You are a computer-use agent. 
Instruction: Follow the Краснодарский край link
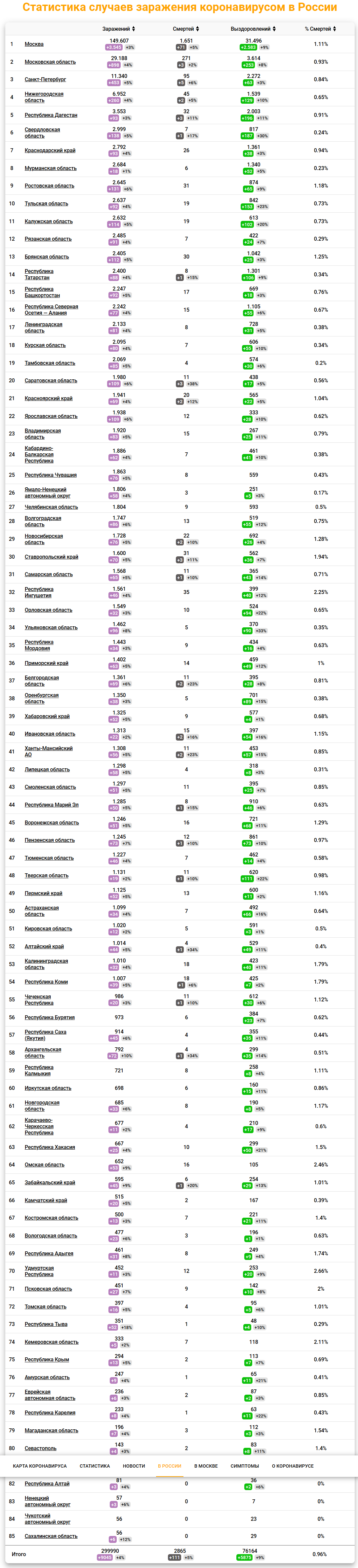pos(50,150)
